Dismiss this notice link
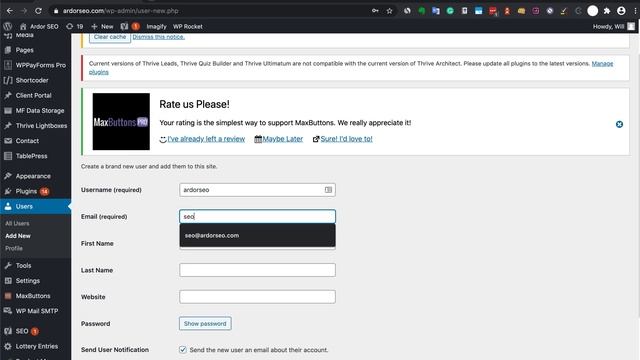Viewport: 640px width, 360px height. (x=158, y=37)
